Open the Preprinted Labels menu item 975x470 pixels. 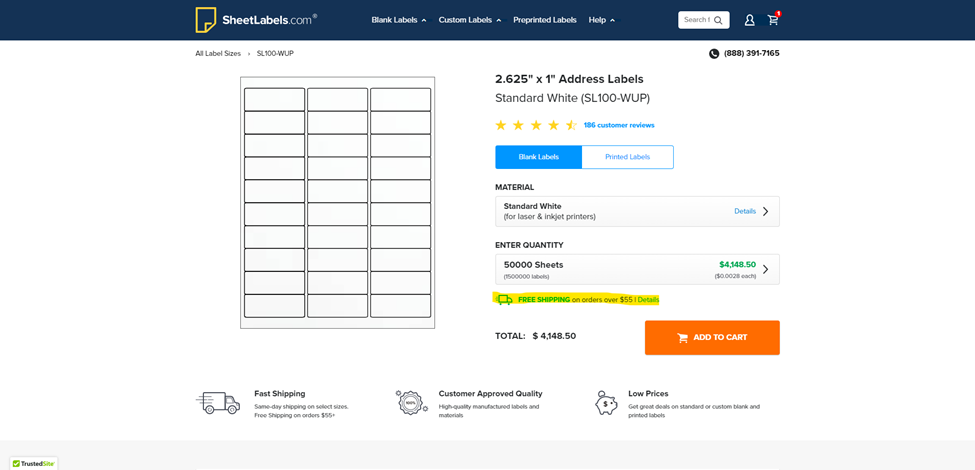(x=545, y=20)
